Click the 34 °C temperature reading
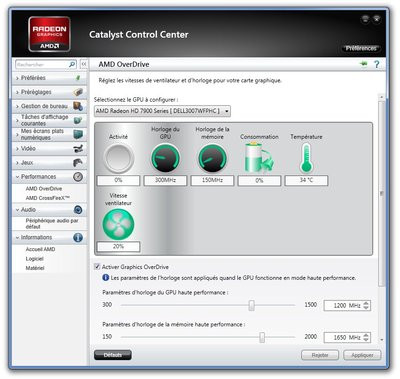400x379 pixels. click(x=306, y=180)
